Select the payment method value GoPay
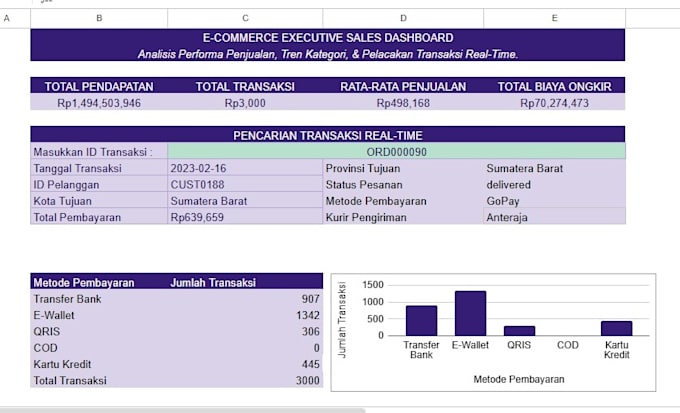Image resolution: width=680 pixels, height=413 pixels. pyautogui.click(x=503, y=201)
